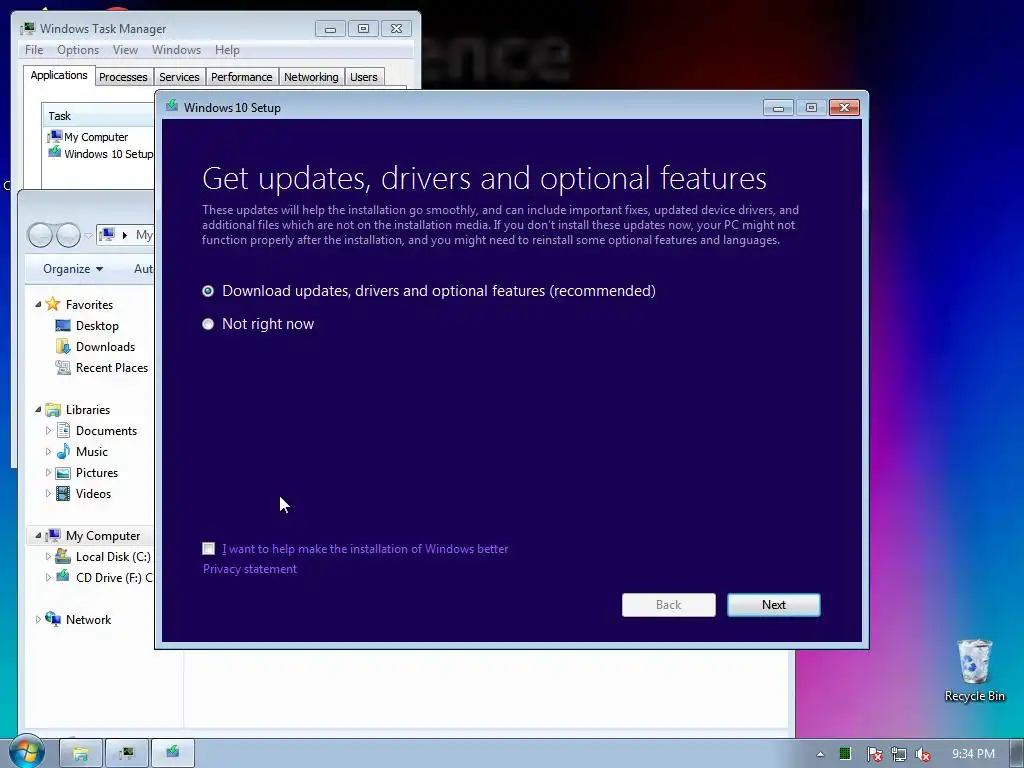Image resolution: width=1024 pixels, height=768 pixels.
Task: Expand the Documents library
Action: (48, 430)
